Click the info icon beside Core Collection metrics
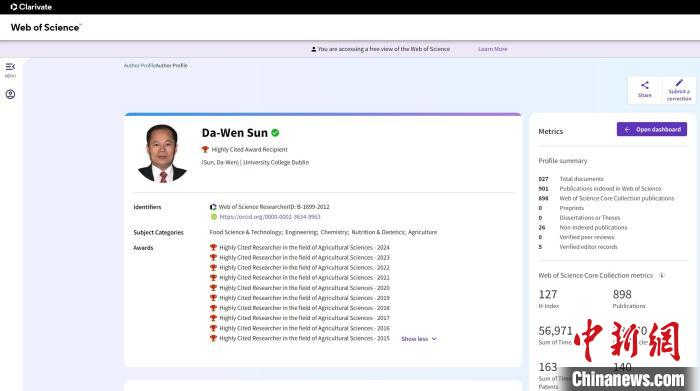The width and height of the screenshot is (700, 391). coord(662,275)
